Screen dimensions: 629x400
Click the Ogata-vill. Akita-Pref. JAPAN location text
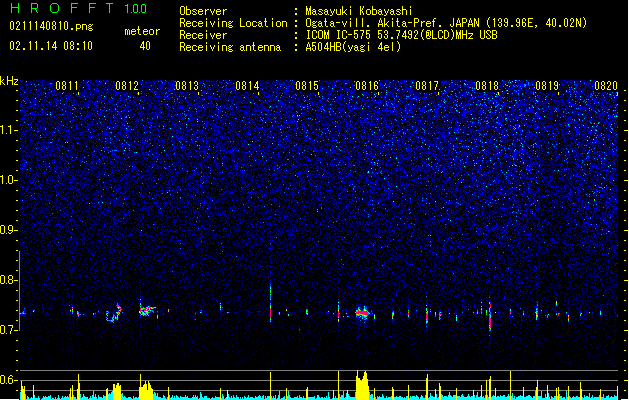click(446, 23)
